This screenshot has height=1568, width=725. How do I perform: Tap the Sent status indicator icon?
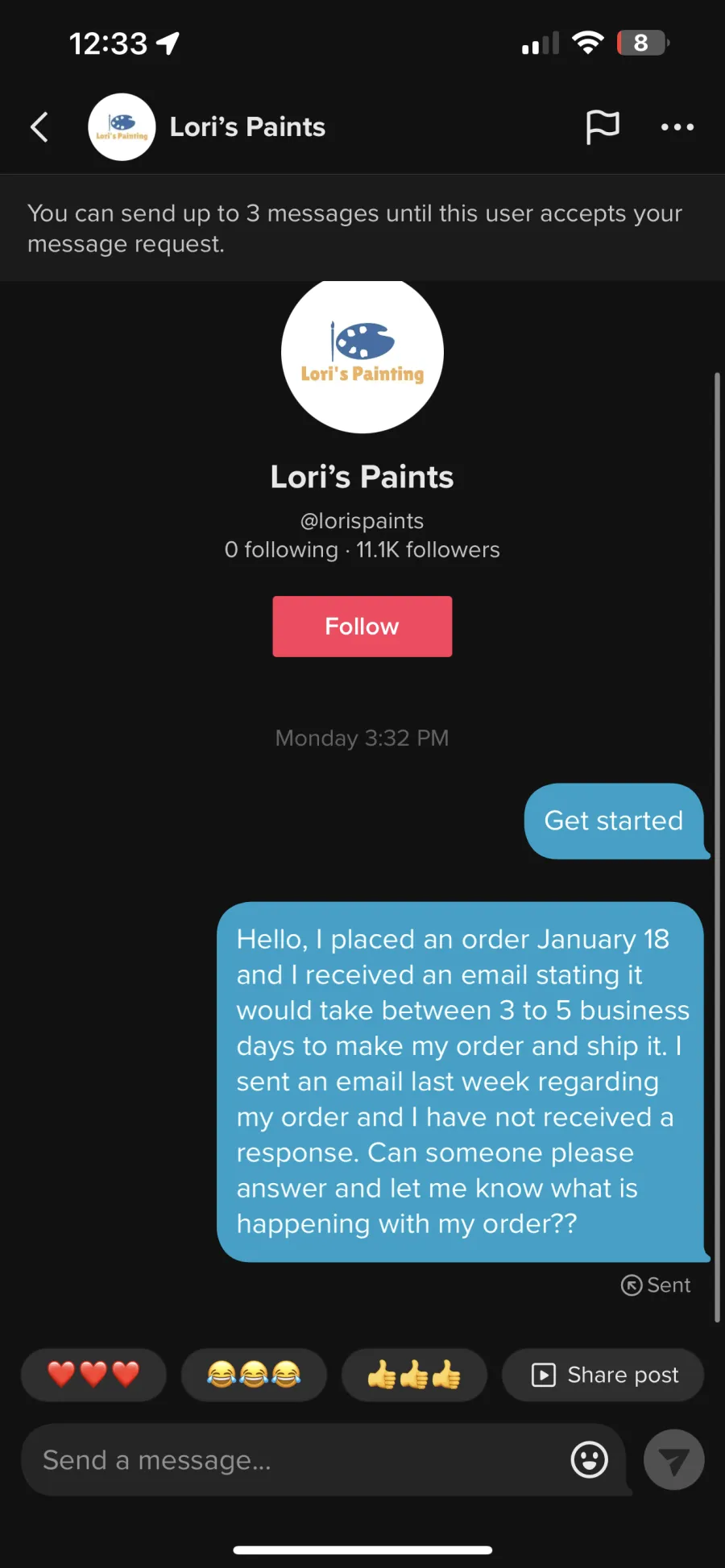pyautogui.click(x=632, y=1285)
